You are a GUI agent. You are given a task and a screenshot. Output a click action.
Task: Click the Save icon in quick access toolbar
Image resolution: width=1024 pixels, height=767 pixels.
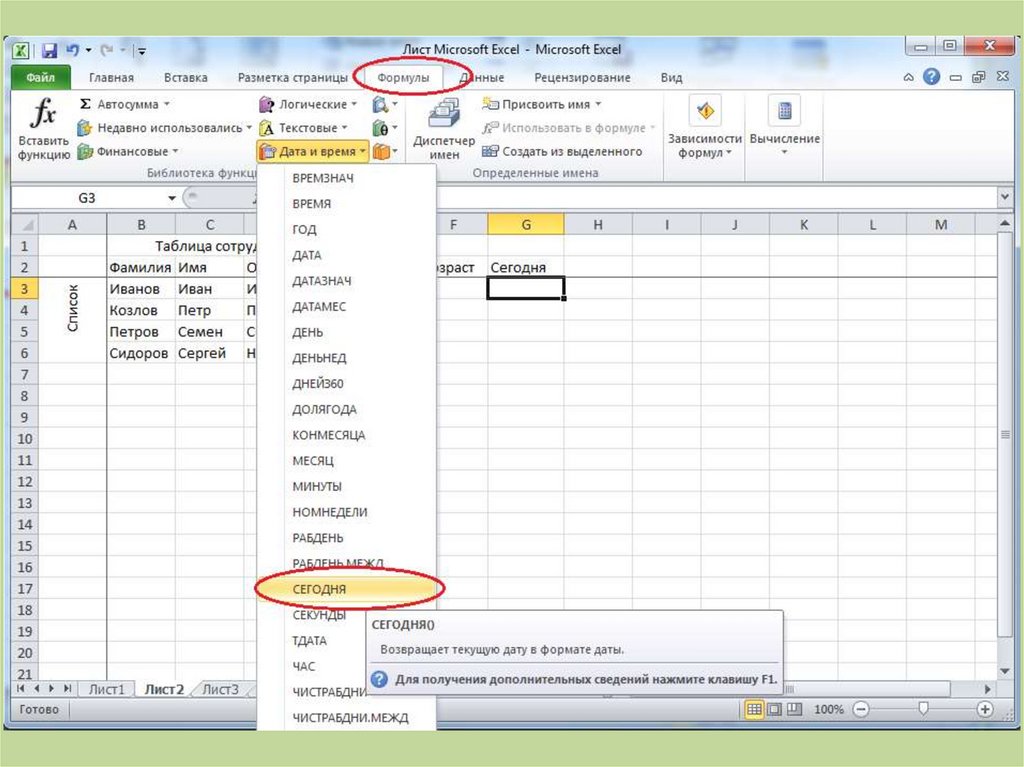49,50
